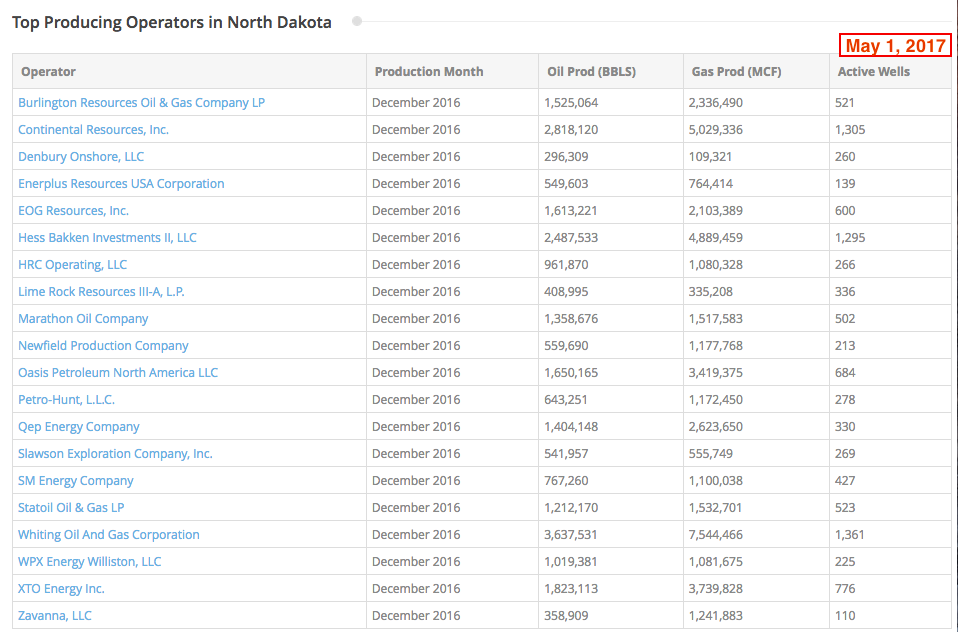
Task: Click Petro-Hunt, L.L.C. operator name
Action: pos(66,399)
